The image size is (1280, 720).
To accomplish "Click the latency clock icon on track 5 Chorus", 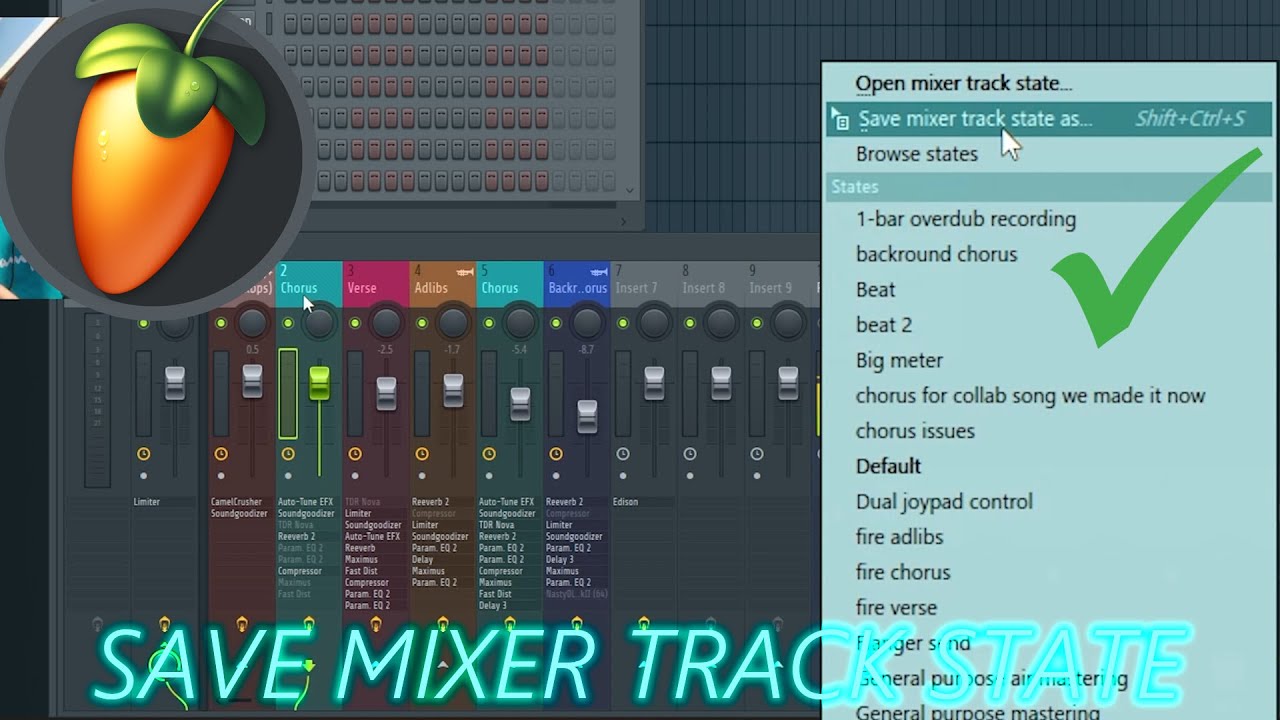I will click(x=489, y=454).
